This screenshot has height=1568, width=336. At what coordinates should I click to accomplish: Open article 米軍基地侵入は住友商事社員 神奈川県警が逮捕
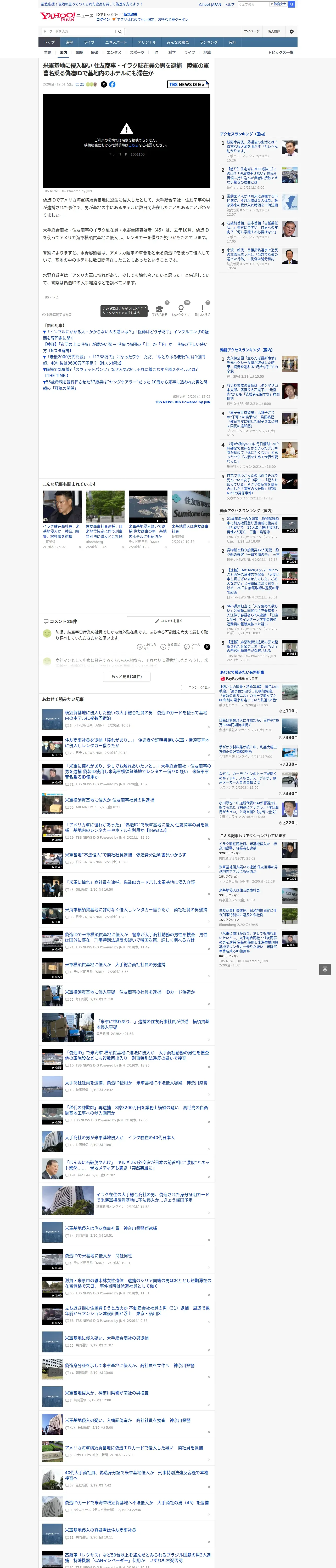(111, 1228)
